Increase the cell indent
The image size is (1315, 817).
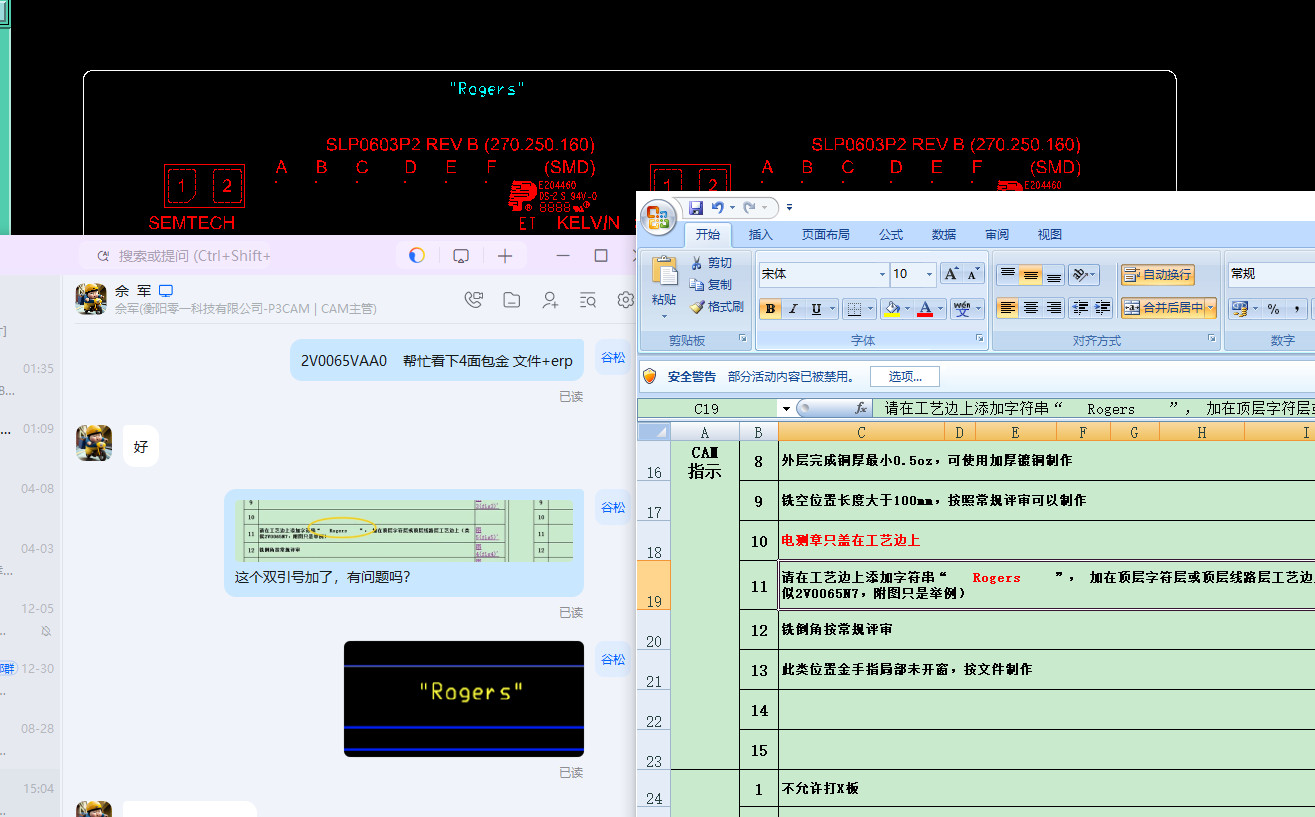click(x=1103, y=308)
